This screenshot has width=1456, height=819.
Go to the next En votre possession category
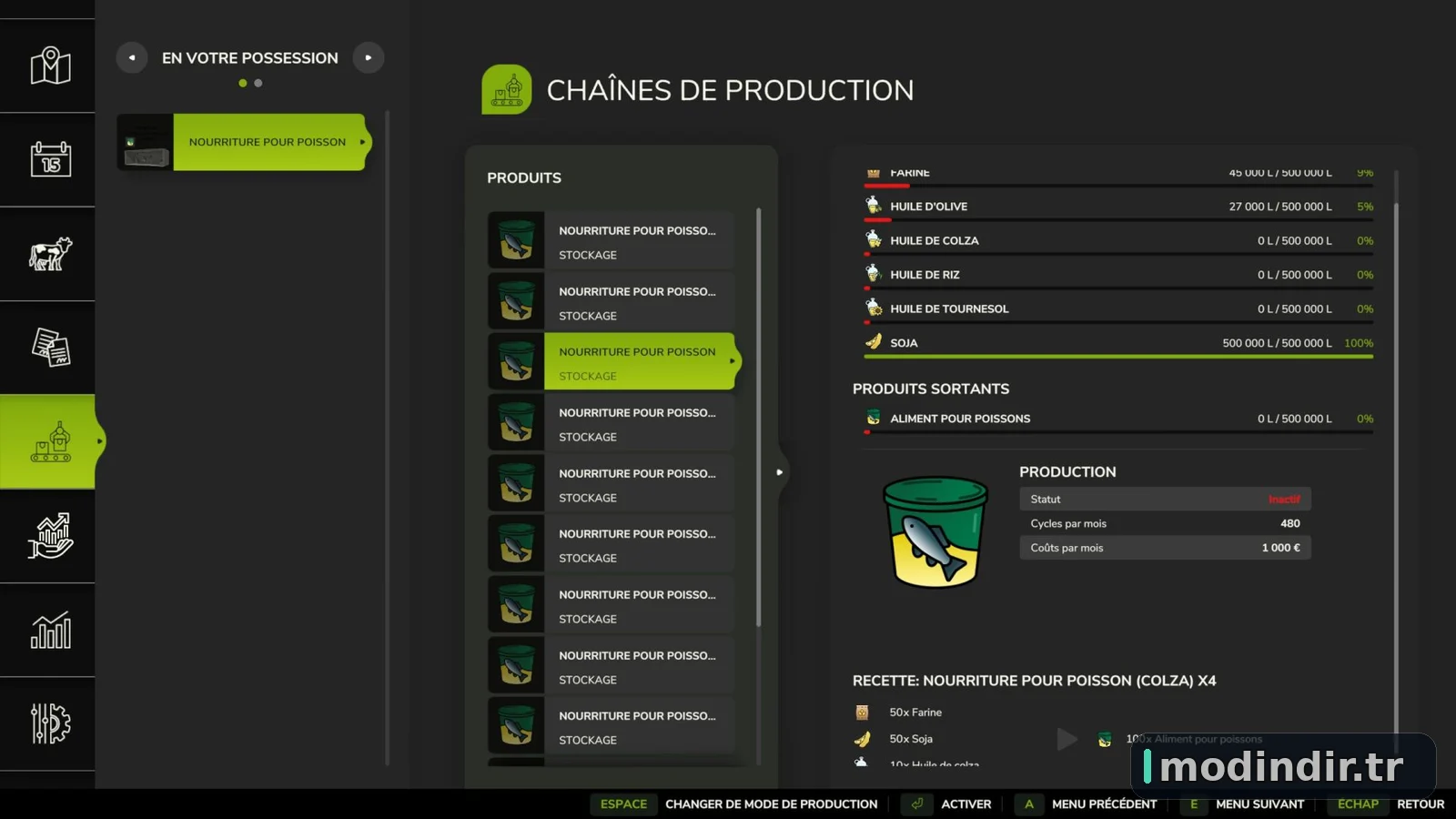(x=369, y=57)
